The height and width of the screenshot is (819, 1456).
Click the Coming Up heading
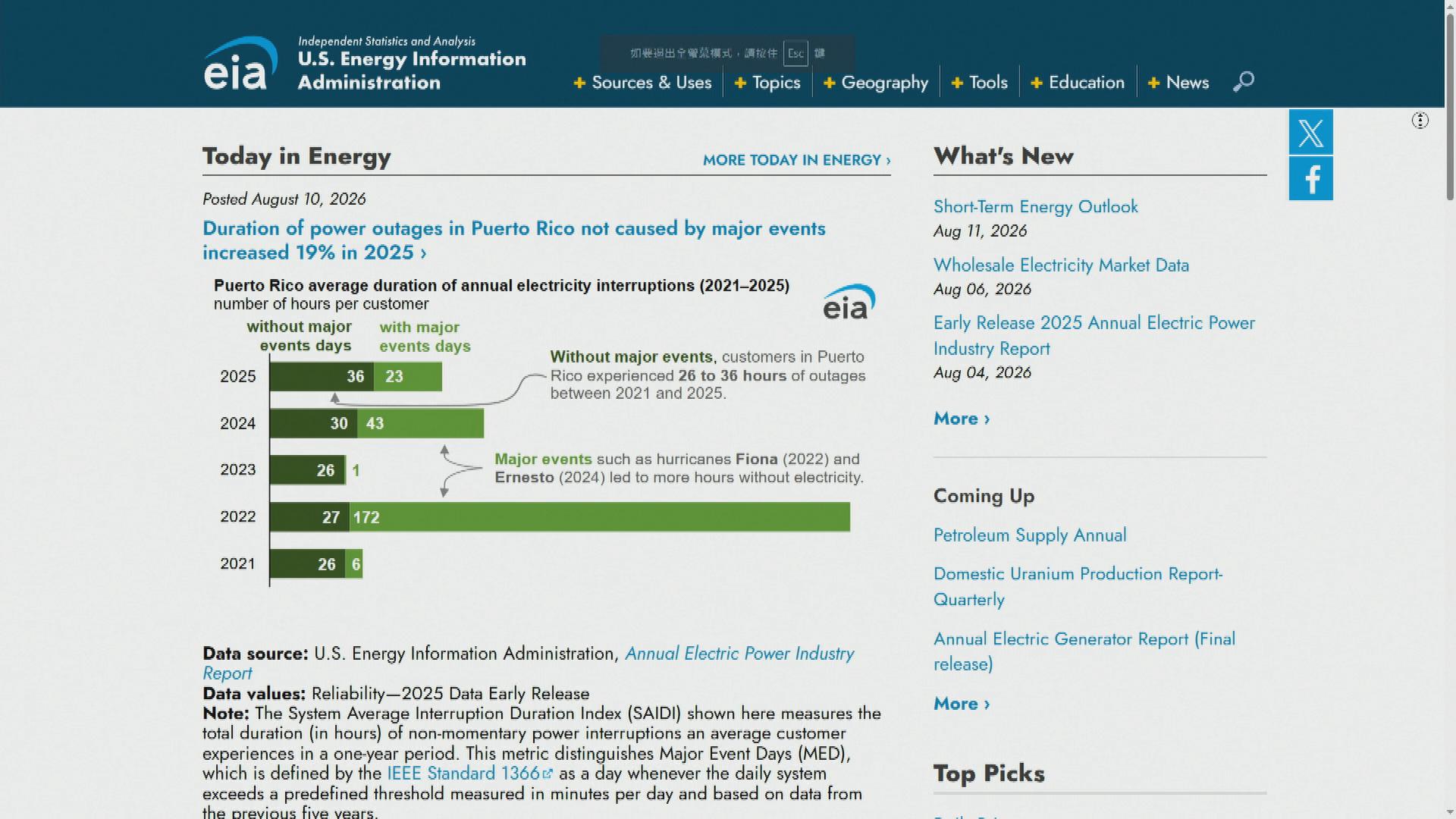click(x=984, y=496)
